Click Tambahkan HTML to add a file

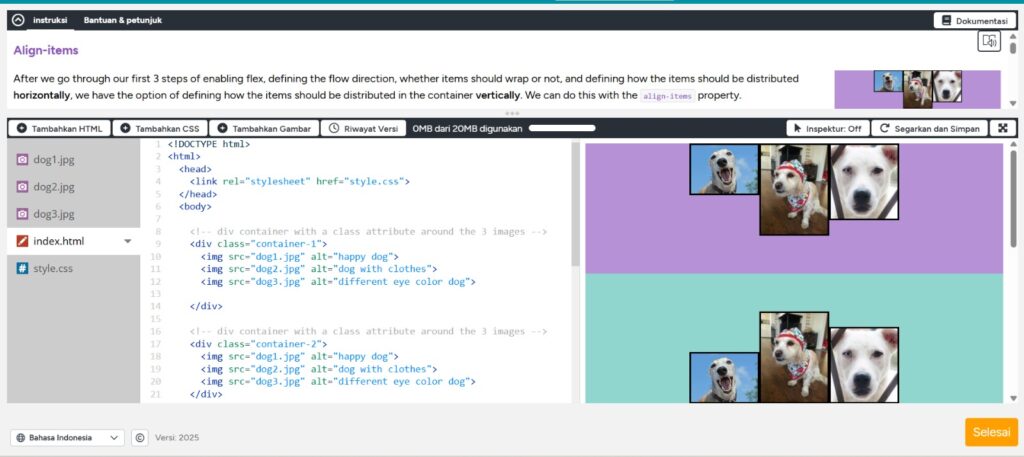[x=59, y=128]
